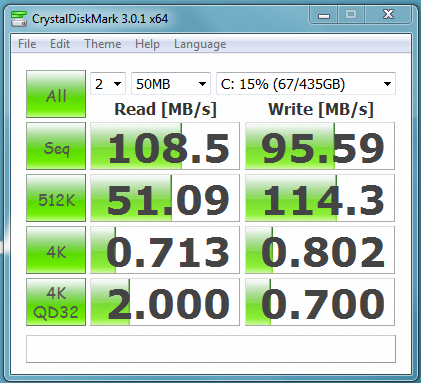Click the 4K QD32 read result 2.000
Viewport: 421px width, 383px height.
[165, 302]
